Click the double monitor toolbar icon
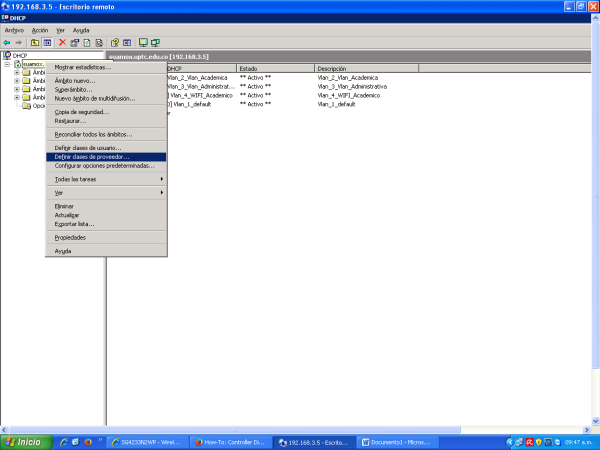This screenshot has height=450, width=600. pos(155,42)
